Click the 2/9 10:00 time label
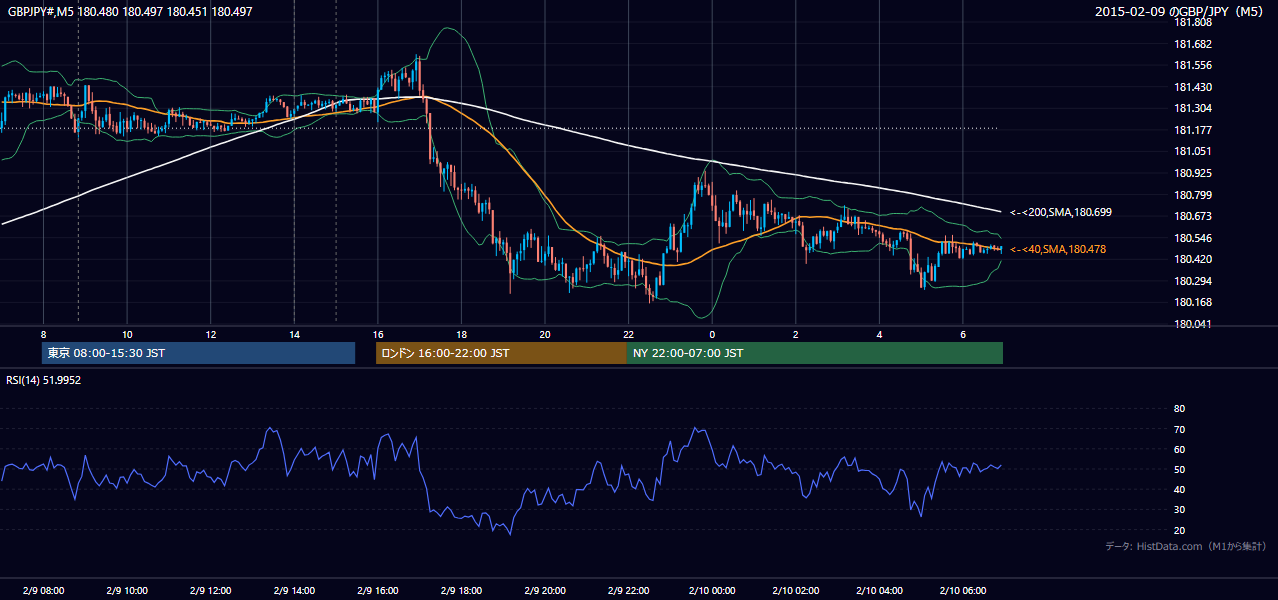The width and height of the screenshot is (1278, 600). (127, 591)
